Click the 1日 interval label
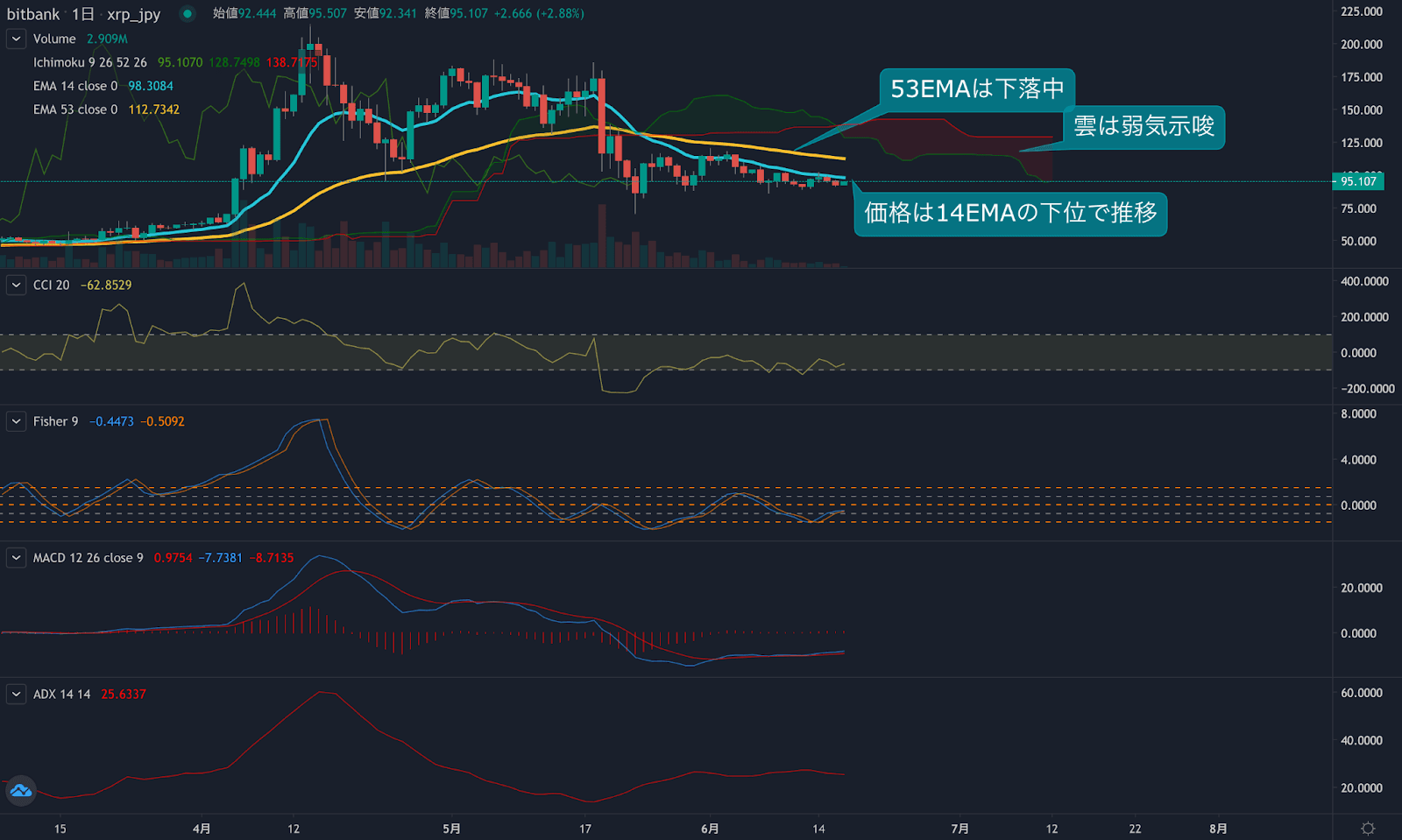1402x840 pixels. [x=83, y=14]
